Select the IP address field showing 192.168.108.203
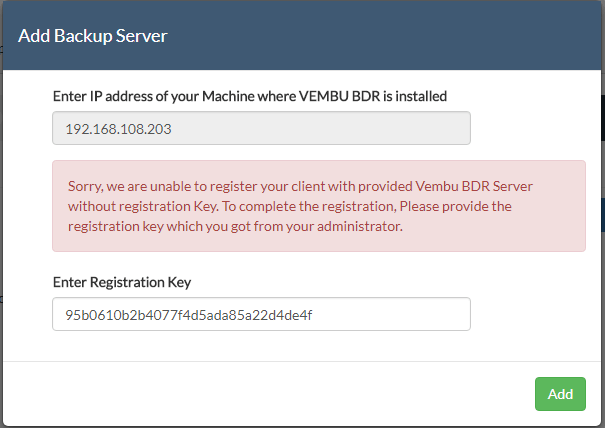Image resolution: width=605 pixels, height=428 pixels. point(261,128)
